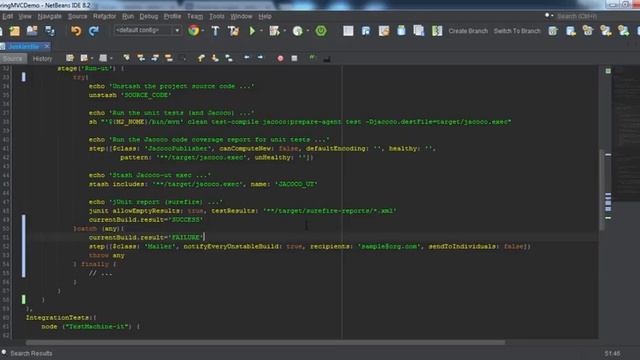
Task: Click the right arrow in editor toolbar
Action: [x=260, y=58]
